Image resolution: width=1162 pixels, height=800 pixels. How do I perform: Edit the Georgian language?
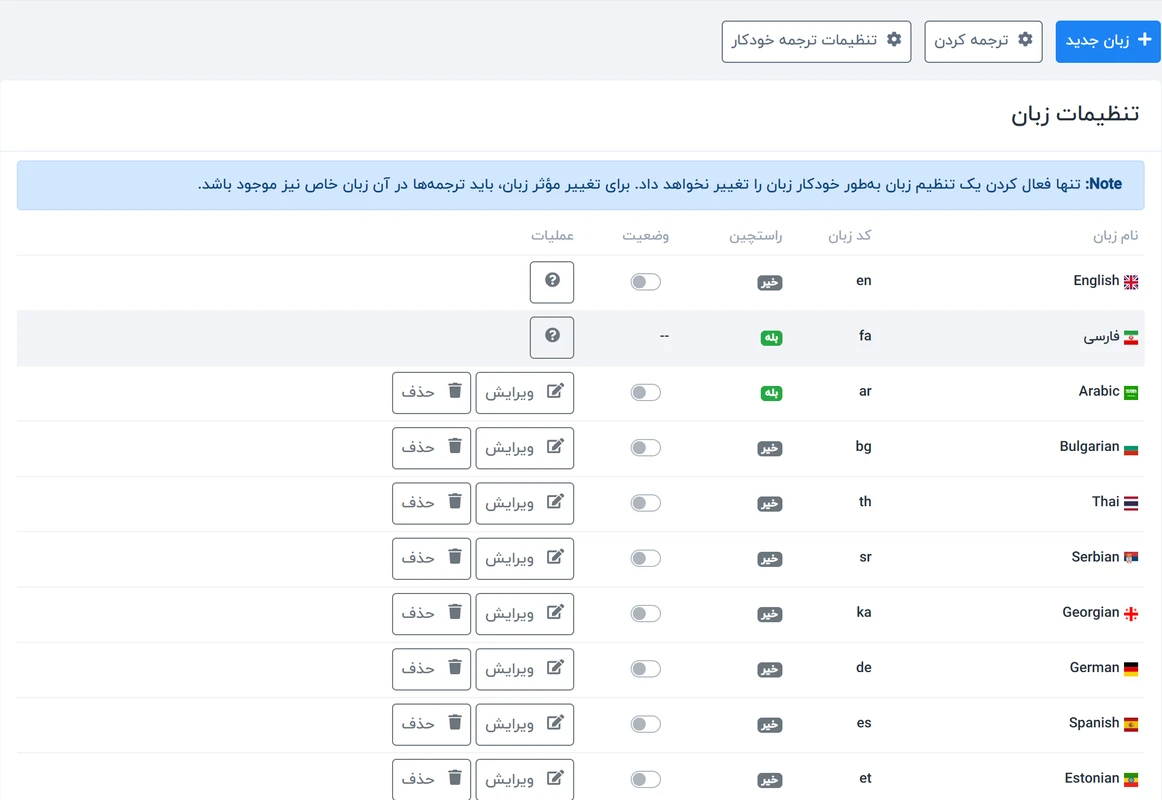click(x=525, y=614)
